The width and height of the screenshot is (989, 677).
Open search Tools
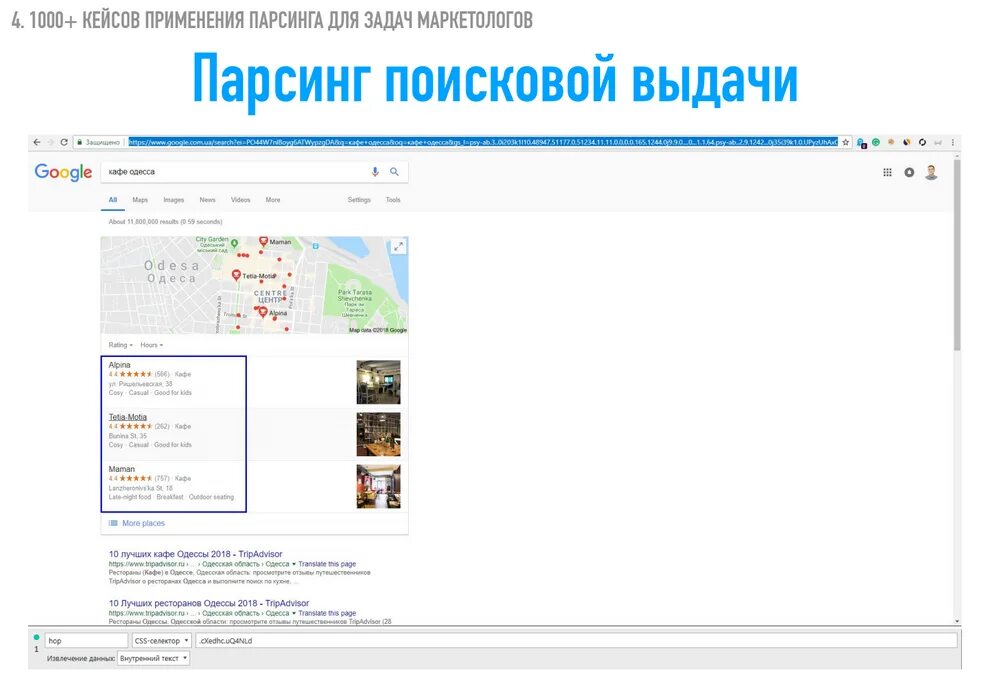(393, 200)
